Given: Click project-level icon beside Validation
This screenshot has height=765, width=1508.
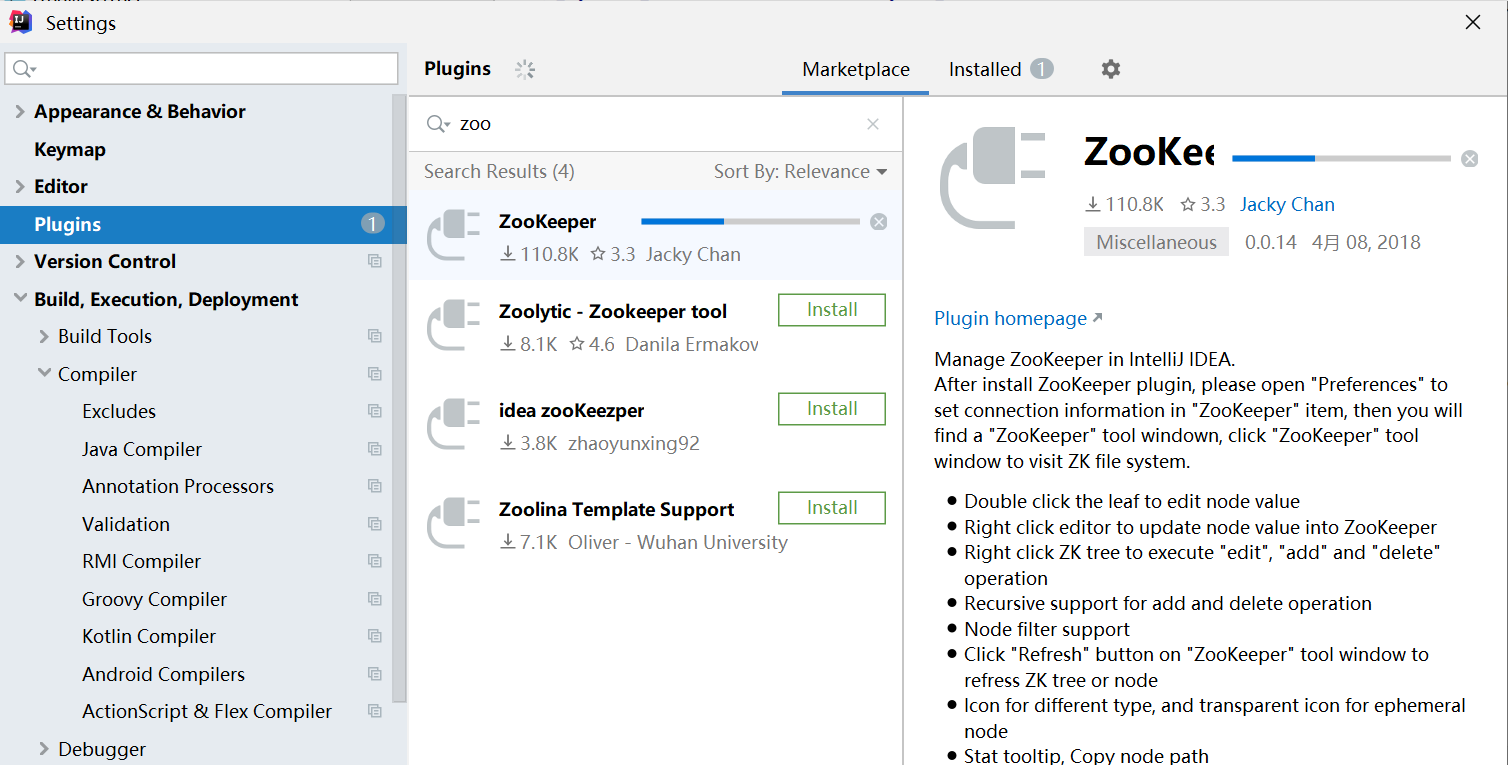Looking at the screenshot, I should (x=375, y=524).
